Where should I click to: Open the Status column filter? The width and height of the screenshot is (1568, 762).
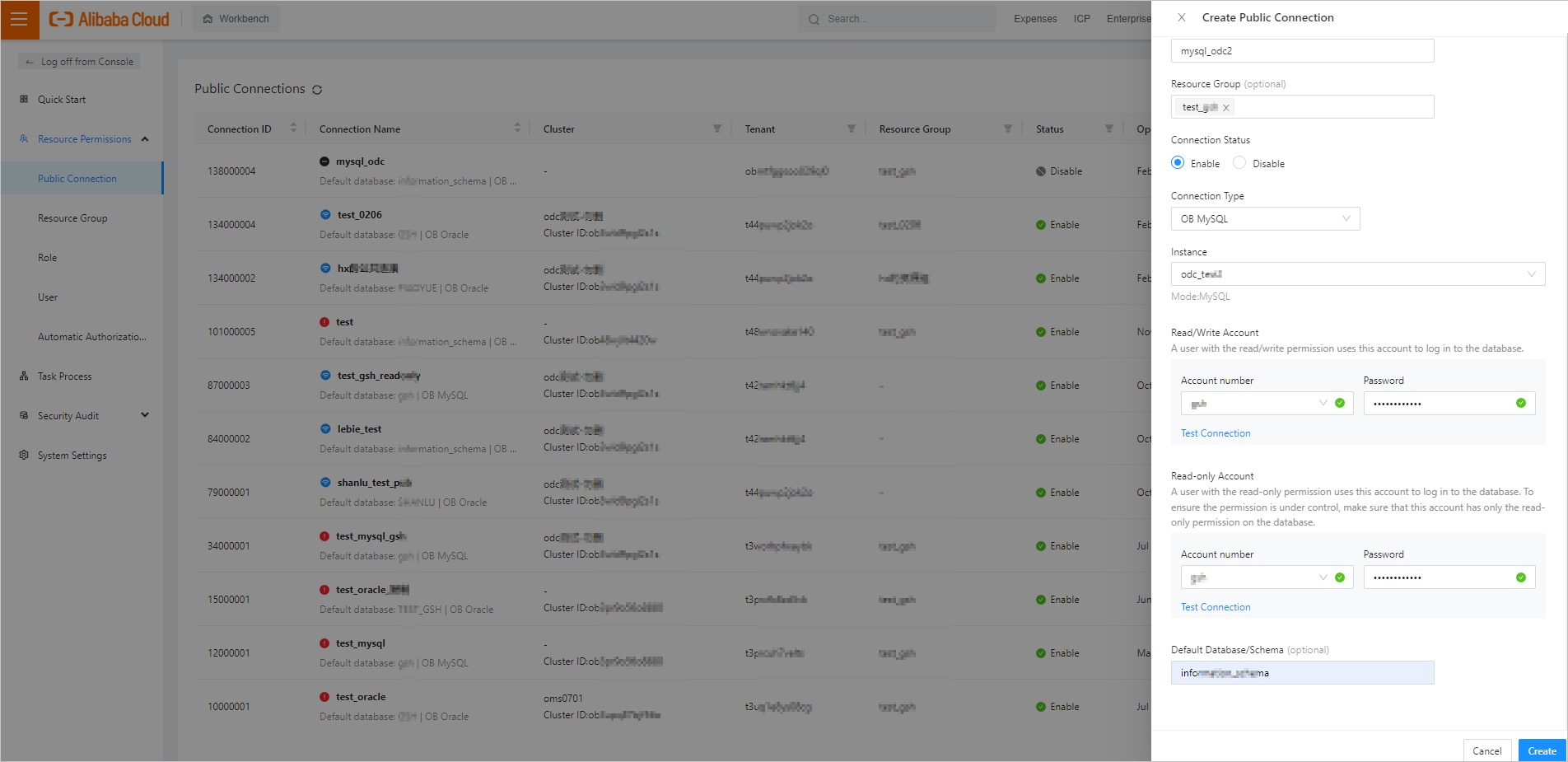(x=1109, y=129)
